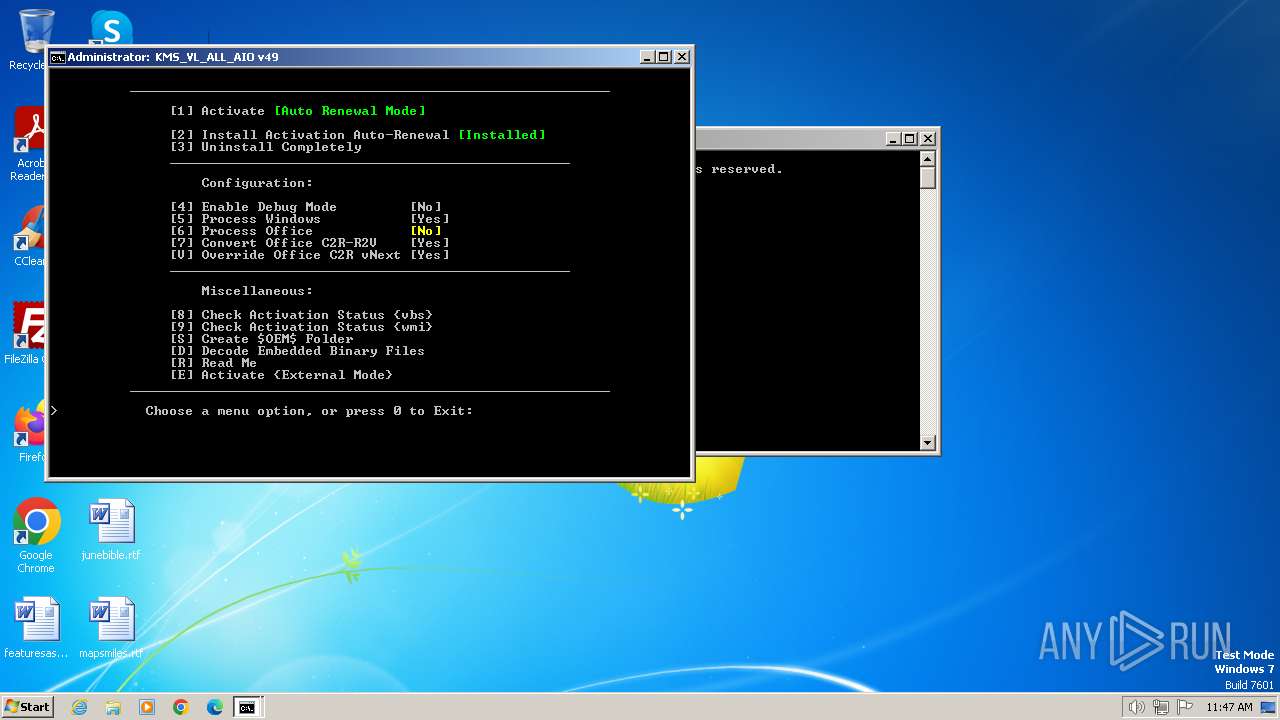Select the mapsmiles.rtf file icon

pyautogui.click(x=111, y=628)
